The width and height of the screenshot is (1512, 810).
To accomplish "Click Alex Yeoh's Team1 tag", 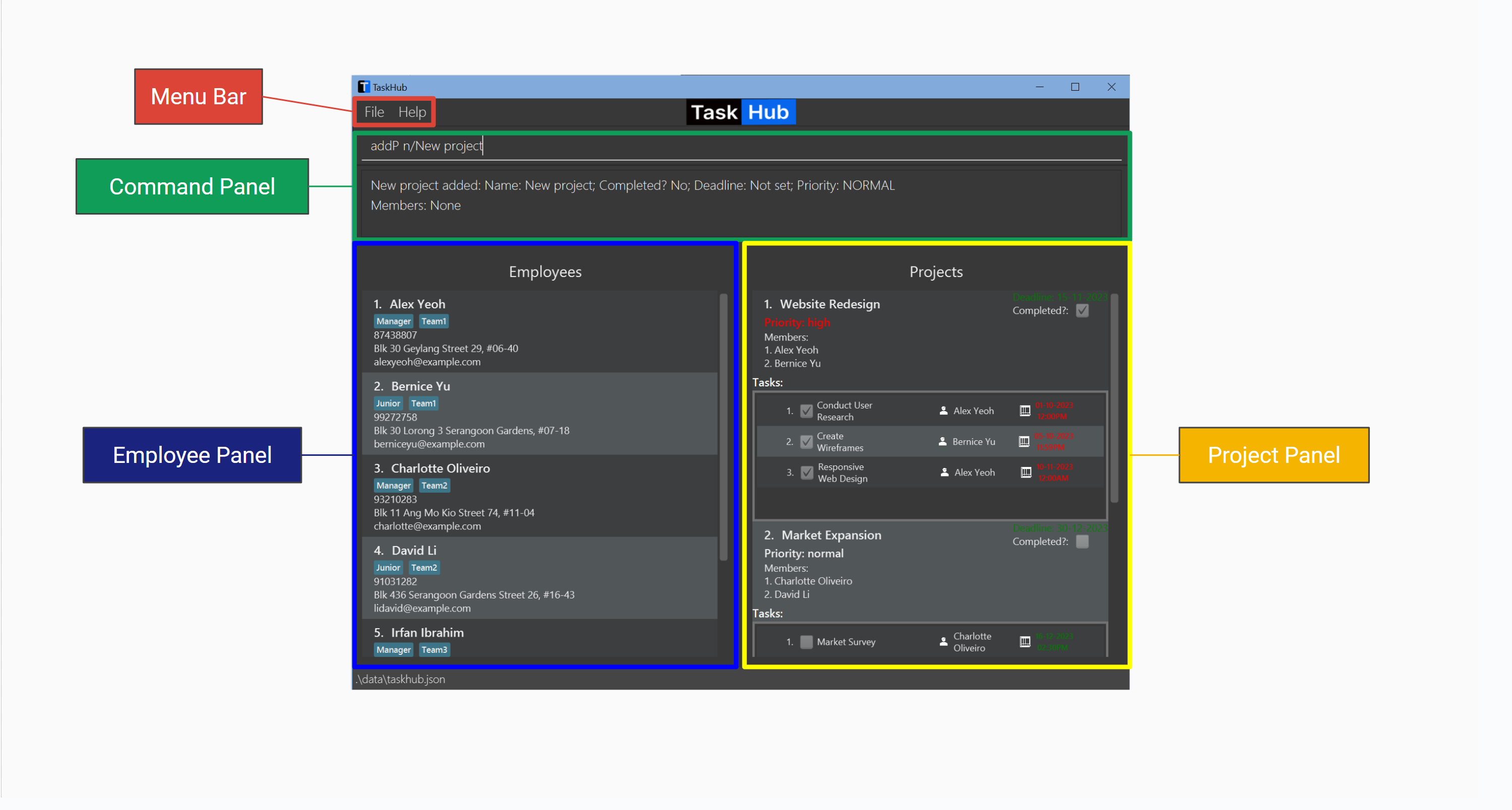I will pyautogui.click(x=434, y=321).
